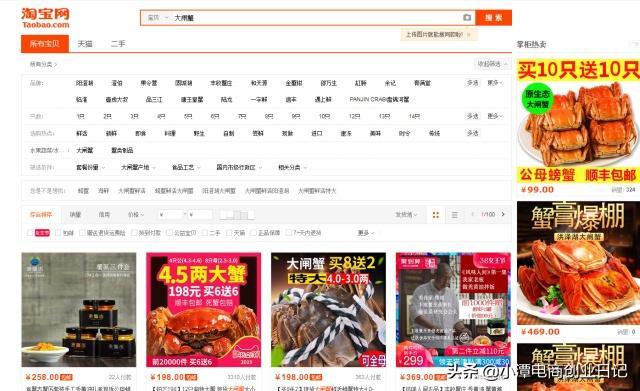
Task: Enable multi-select 多选 for brands
Action: point(472,83)
